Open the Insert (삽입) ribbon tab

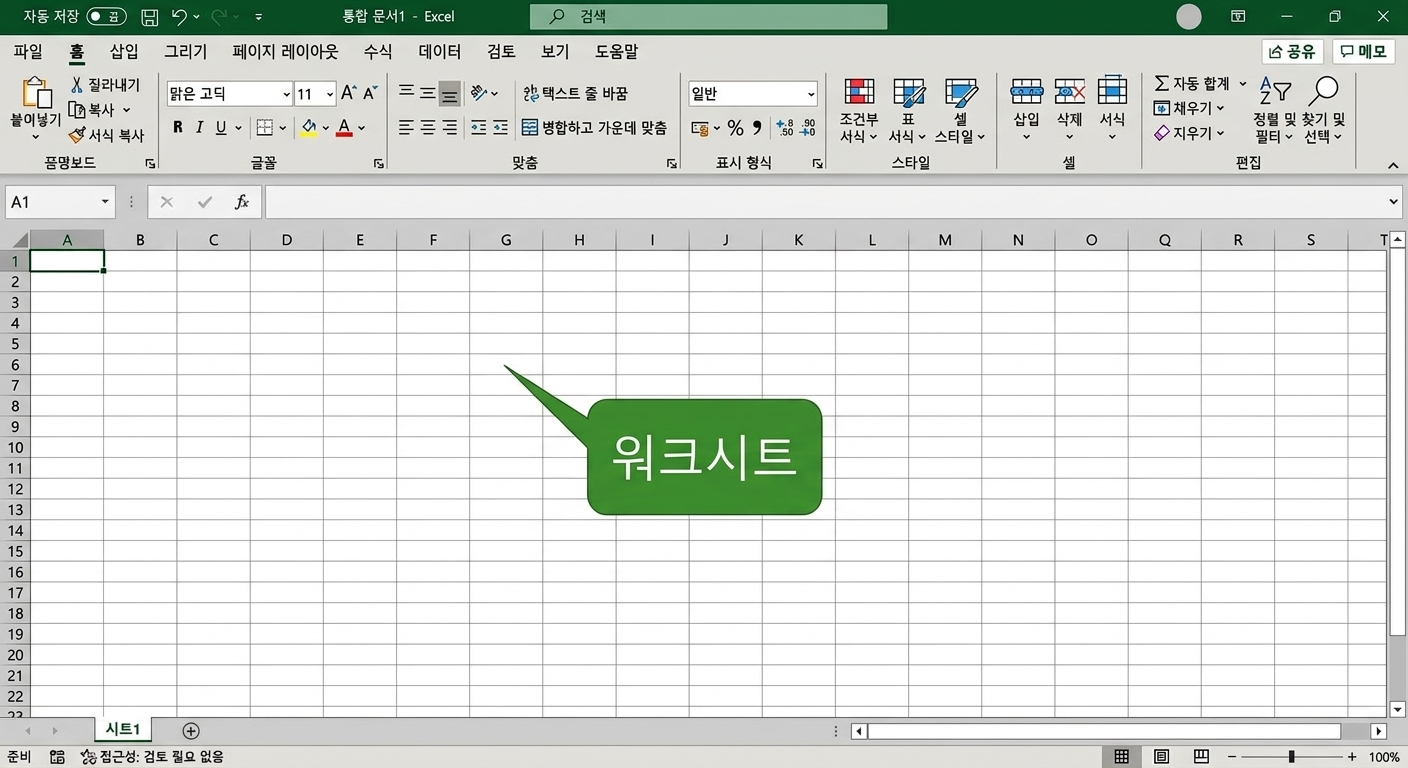[124, 52]
